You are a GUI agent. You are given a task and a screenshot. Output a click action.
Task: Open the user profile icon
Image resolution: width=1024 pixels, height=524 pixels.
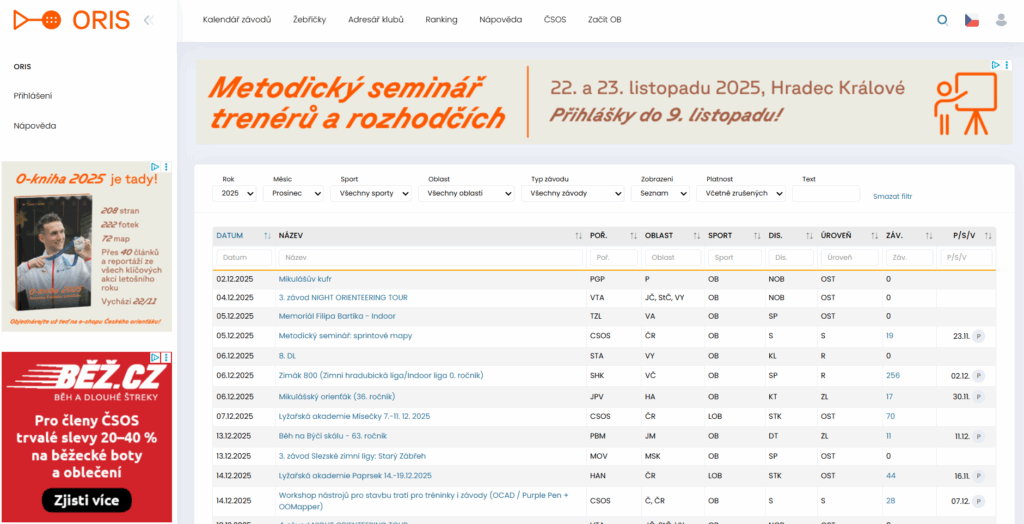pos(1001,20)
